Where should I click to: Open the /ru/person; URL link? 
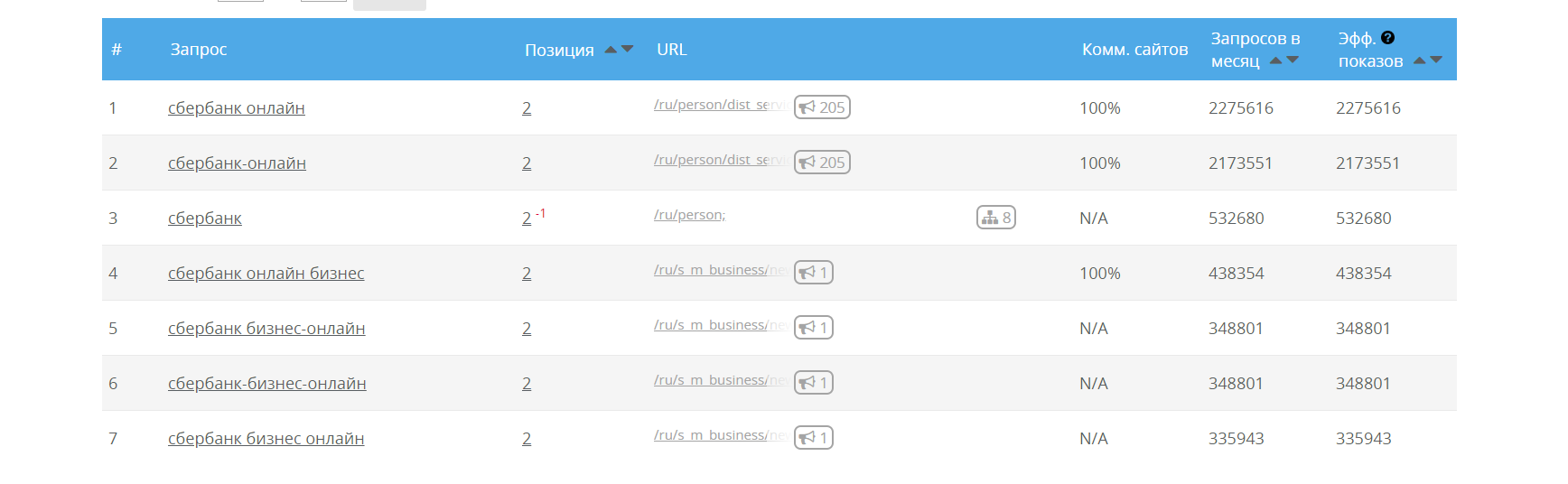click(690, 215)
